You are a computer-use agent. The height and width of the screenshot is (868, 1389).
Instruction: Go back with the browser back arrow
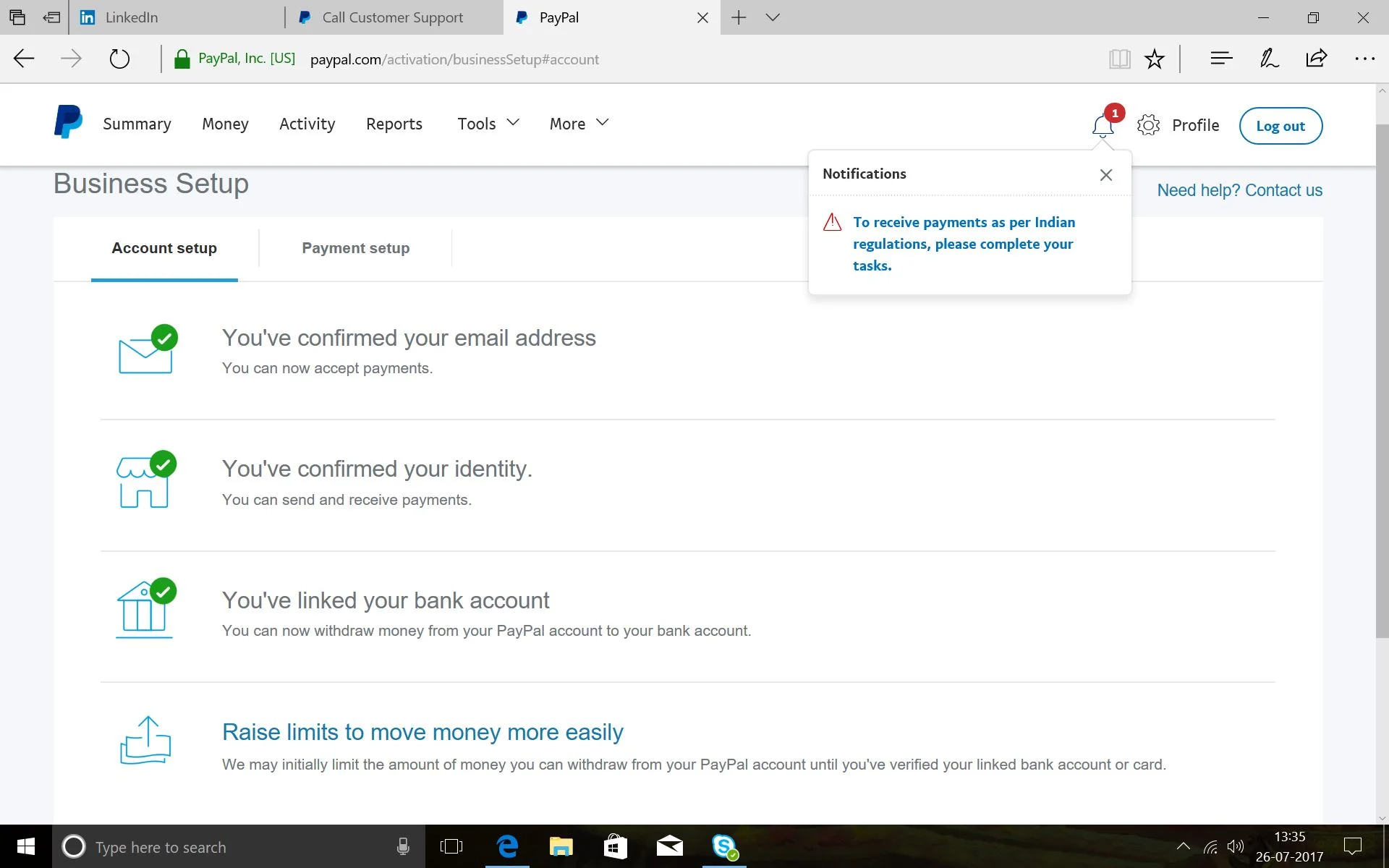pyautogui.click(x=24, y=59)
